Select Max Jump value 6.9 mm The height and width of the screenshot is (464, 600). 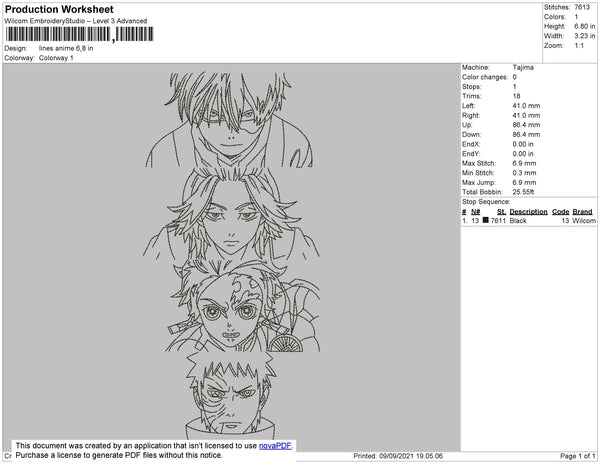(524, 182)
